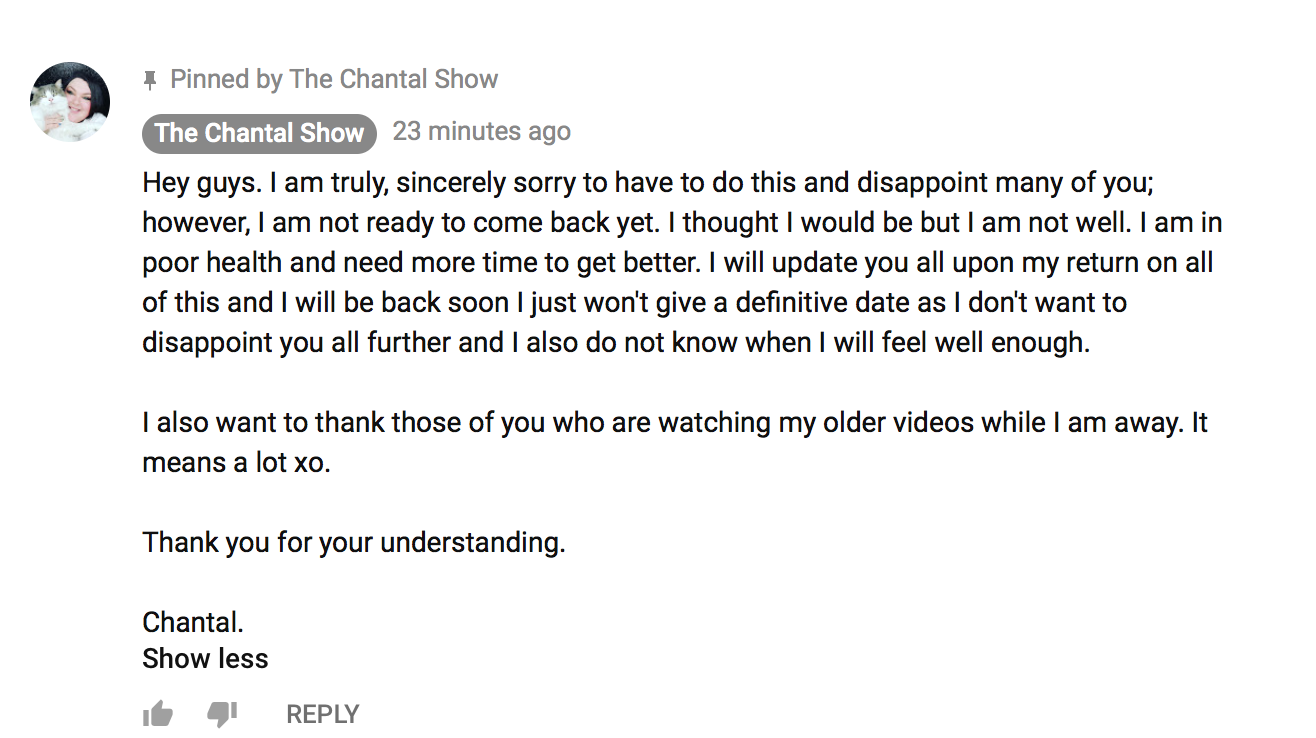
Task: Open the '23 minutes ago' timestamp link
Action: [x=482, y=131]
